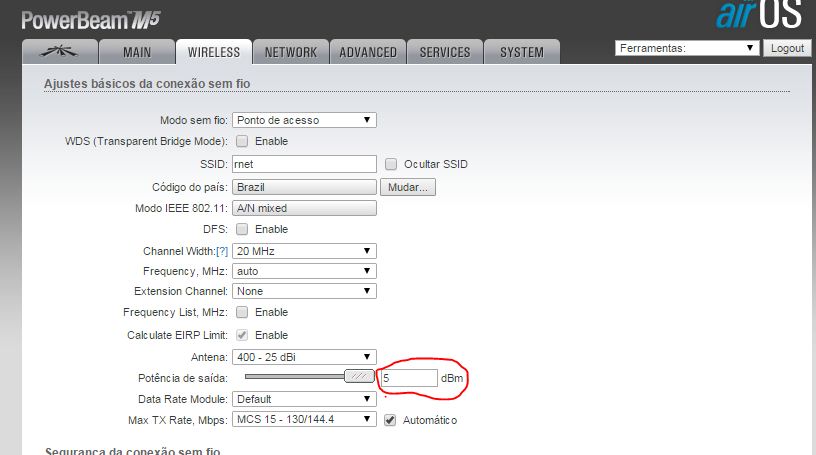This screenshot has width=816, height=455.
Task: Switch to the SYSTEM tab
Action: point(522,52)
